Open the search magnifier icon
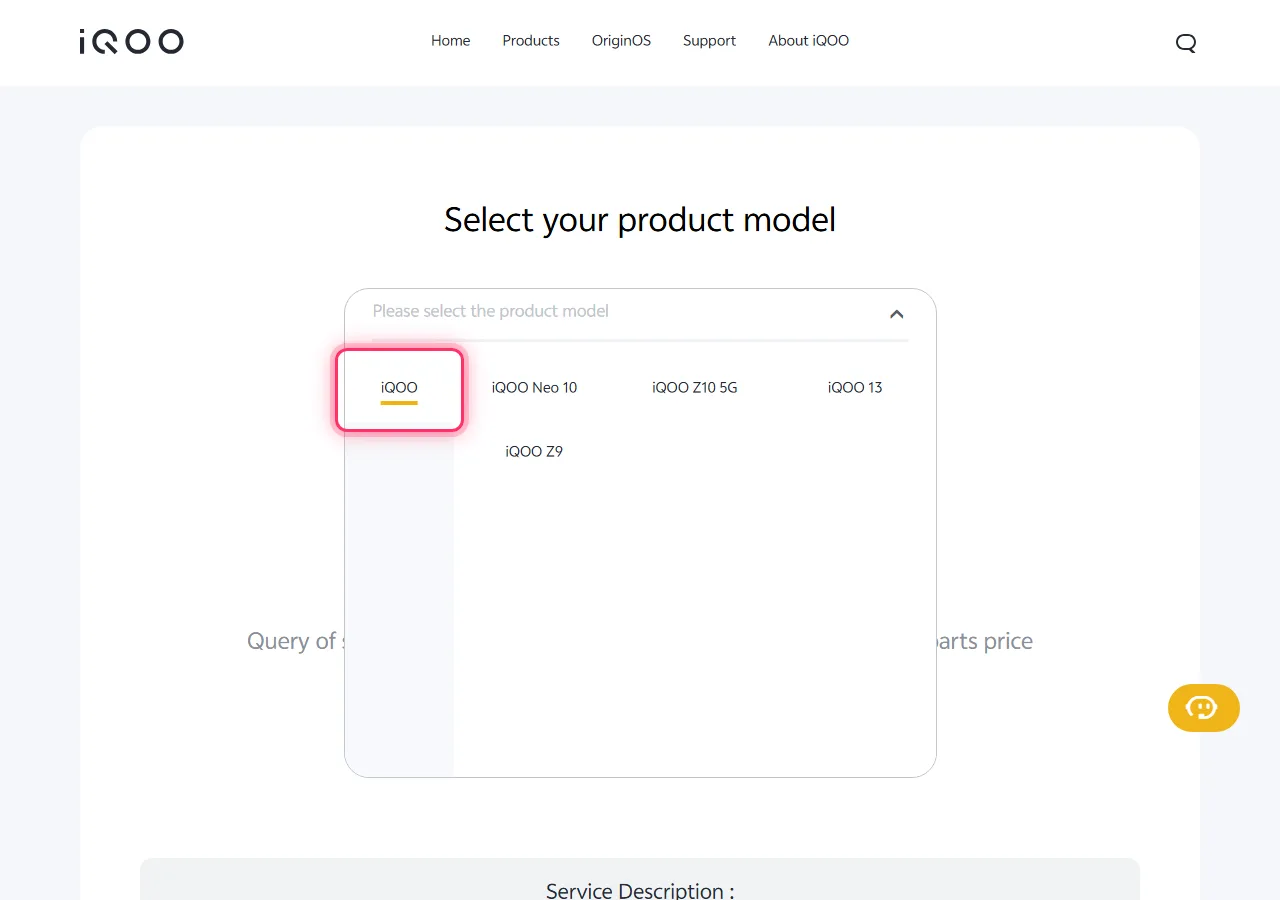 coord(1186,42)
